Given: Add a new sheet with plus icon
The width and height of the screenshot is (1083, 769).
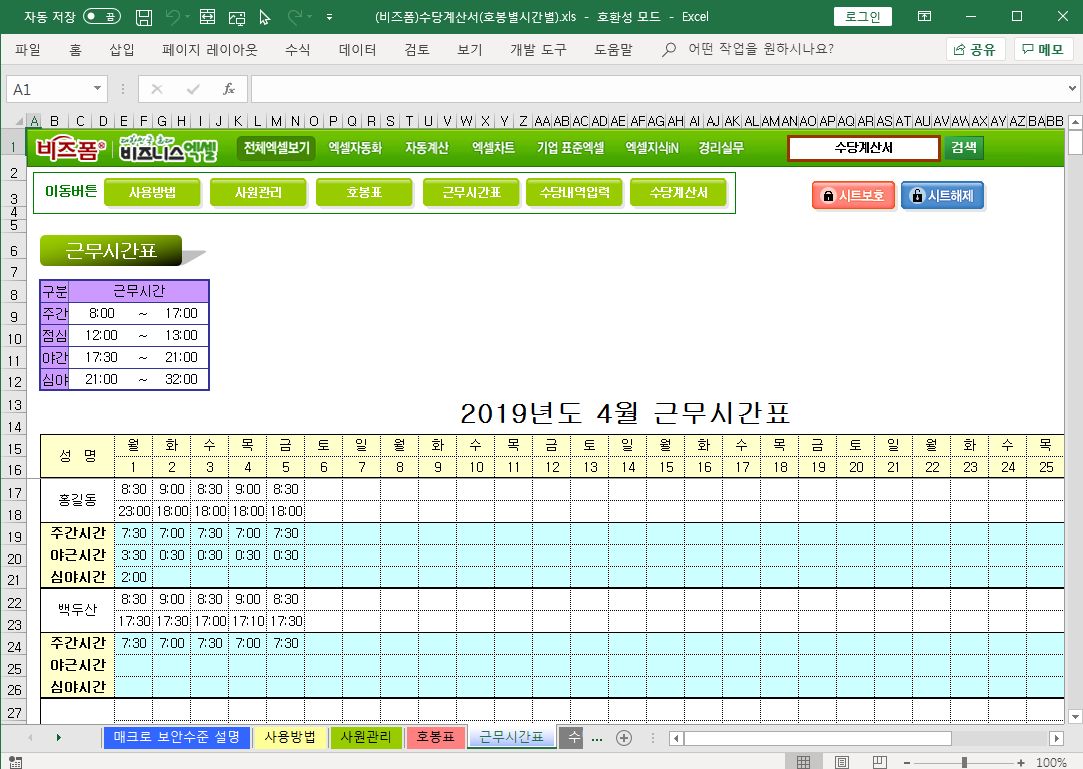Looking at the screenshot, I should pyautogui.click(x=624, y=738).
